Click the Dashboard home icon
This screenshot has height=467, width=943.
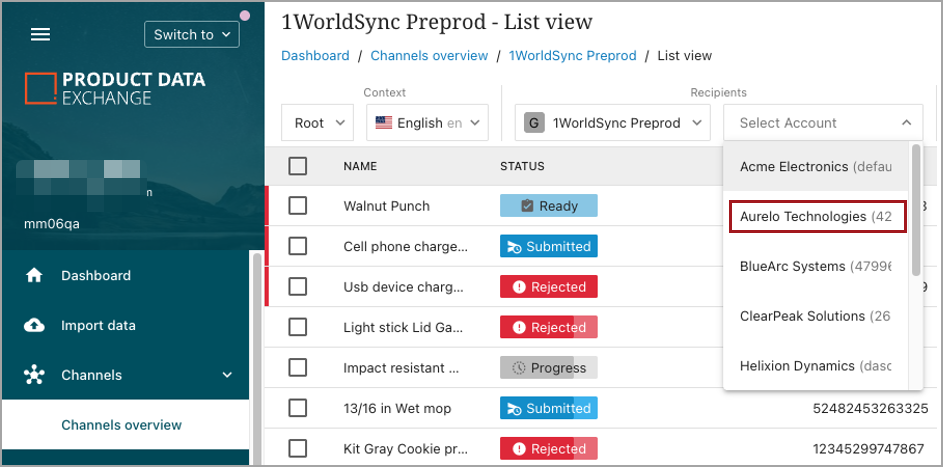coord(34,275)
